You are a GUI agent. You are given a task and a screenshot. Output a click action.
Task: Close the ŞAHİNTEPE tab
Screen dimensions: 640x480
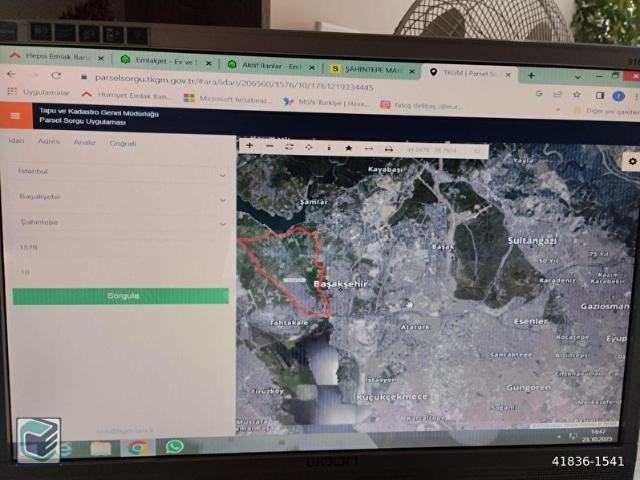tap(412, 71)
